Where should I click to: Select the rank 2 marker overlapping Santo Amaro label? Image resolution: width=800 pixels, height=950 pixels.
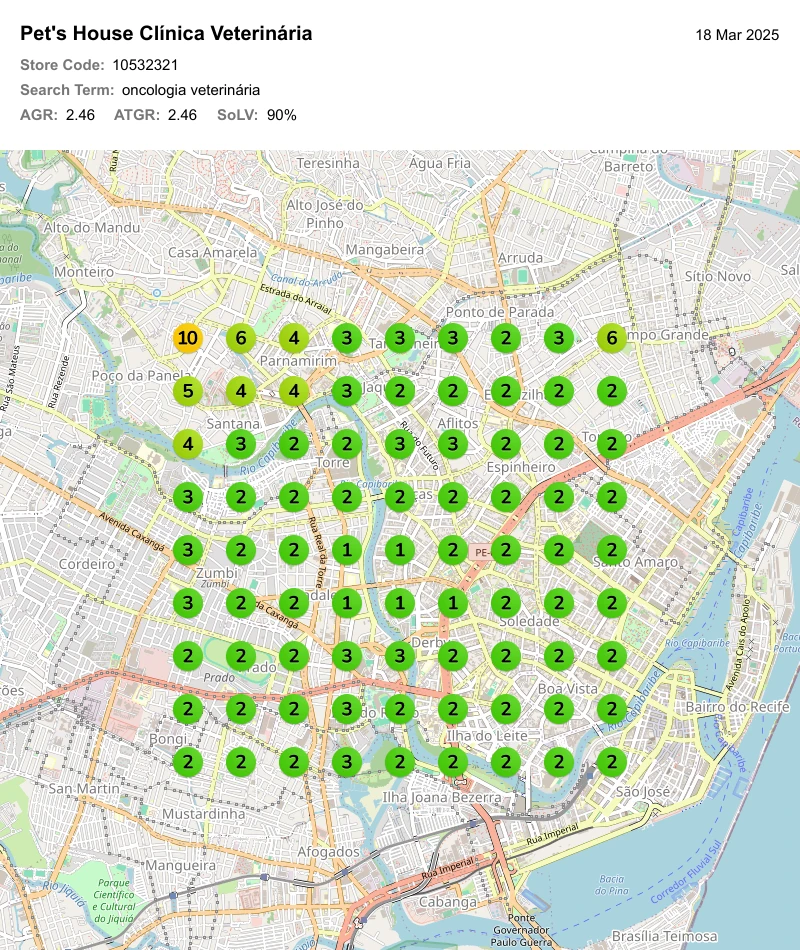612,550
